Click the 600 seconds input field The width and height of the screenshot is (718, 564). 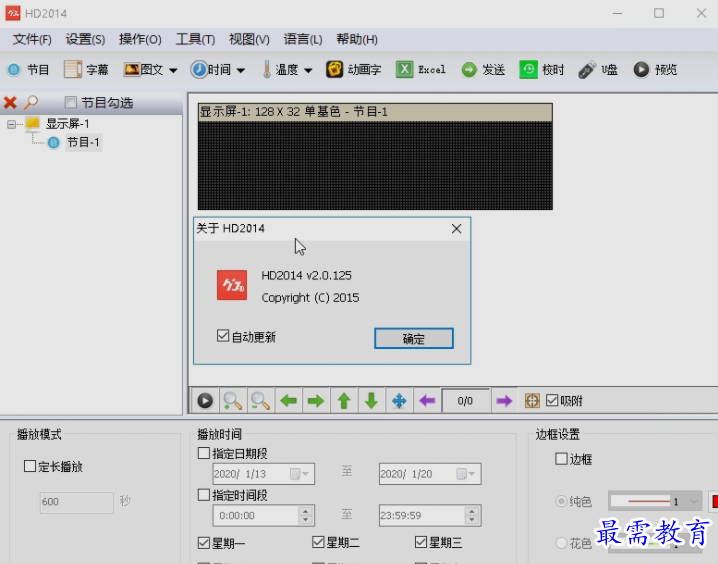76,502
